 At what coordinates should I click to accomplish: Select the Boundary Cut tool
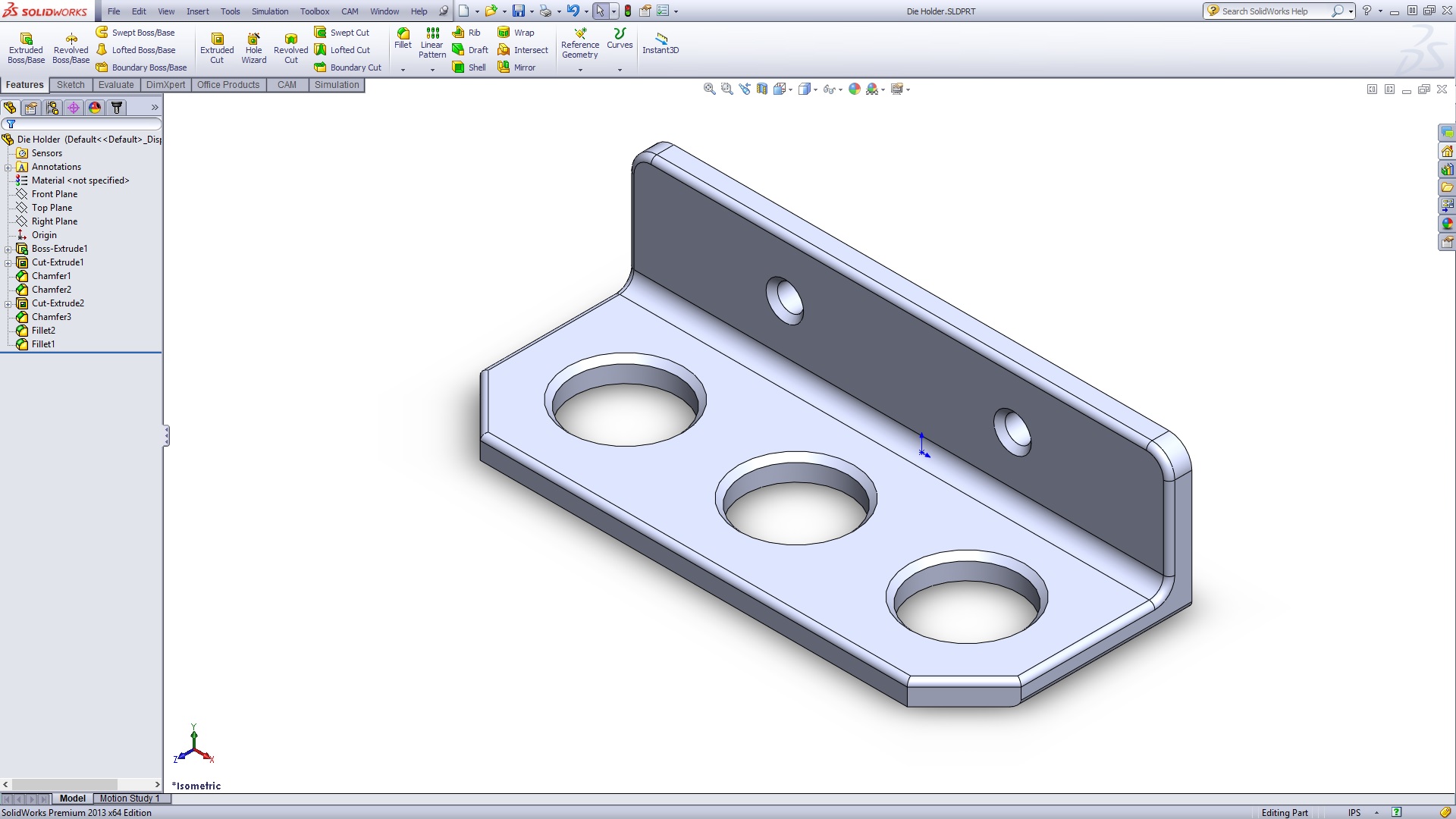coord(348,67)
